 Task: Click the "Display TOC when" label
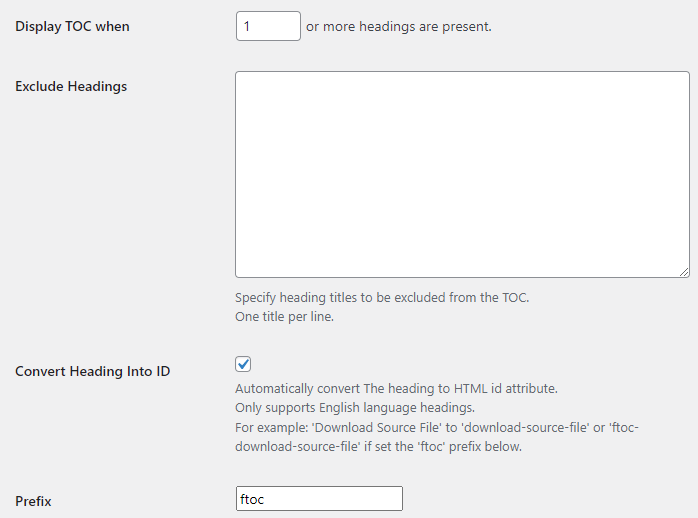[x=72, y=27]
